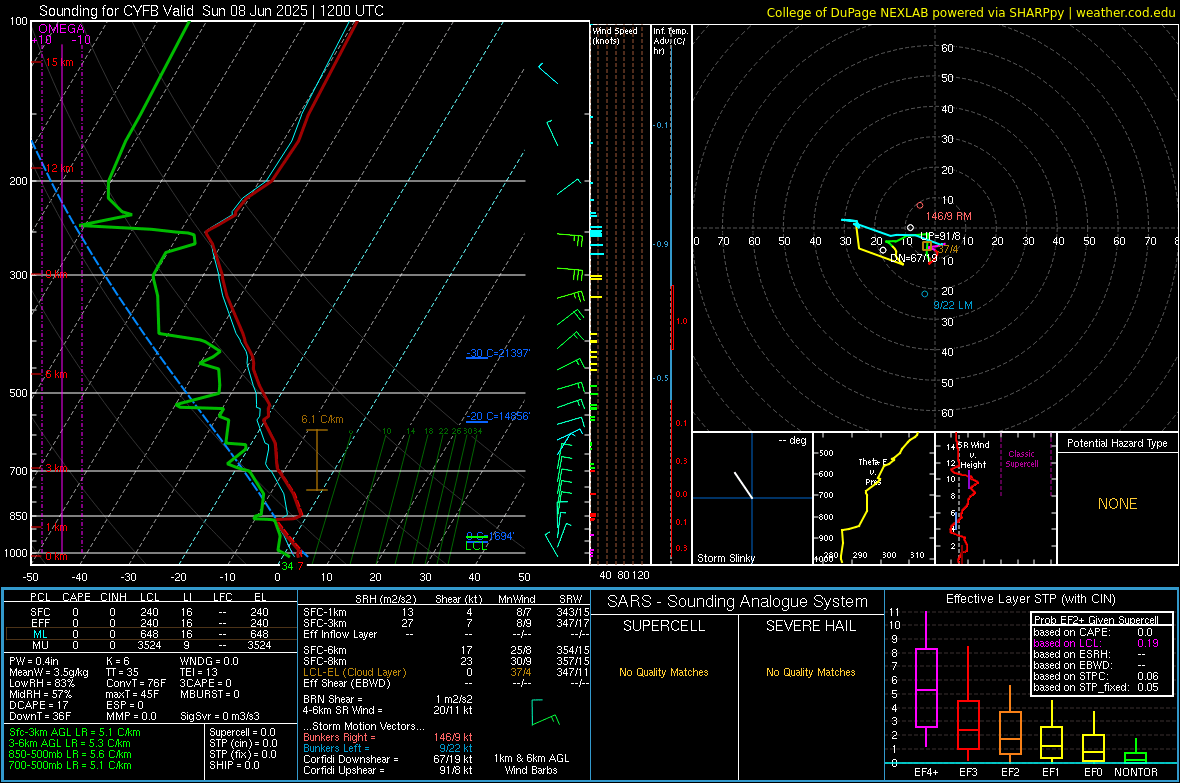
Task: Click the NONTOR axis label
Action: (x=1136, y=772)
